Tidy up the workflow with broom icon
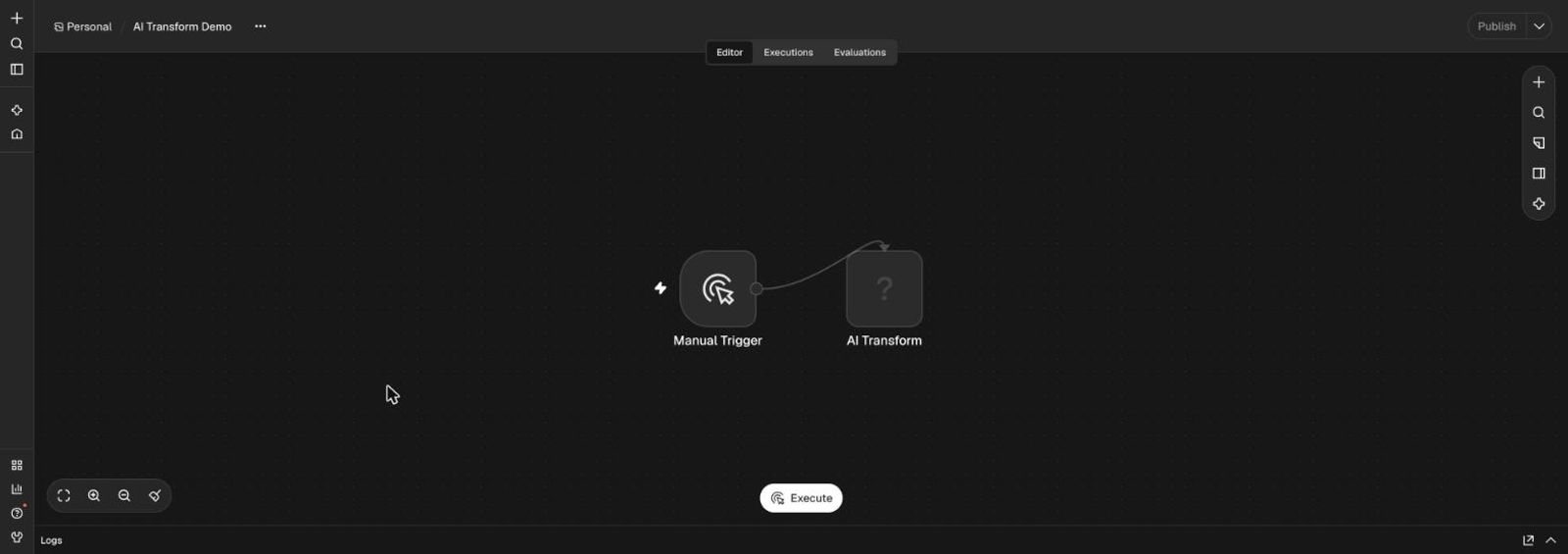The image size is (1568, 554). (x=155, y=496)
